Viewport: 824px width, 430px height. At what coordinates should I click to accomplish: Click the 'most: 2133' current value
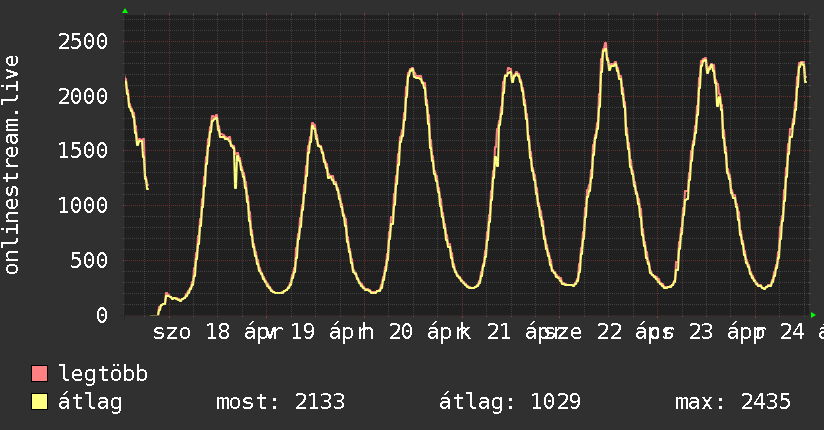click(281, 402)
